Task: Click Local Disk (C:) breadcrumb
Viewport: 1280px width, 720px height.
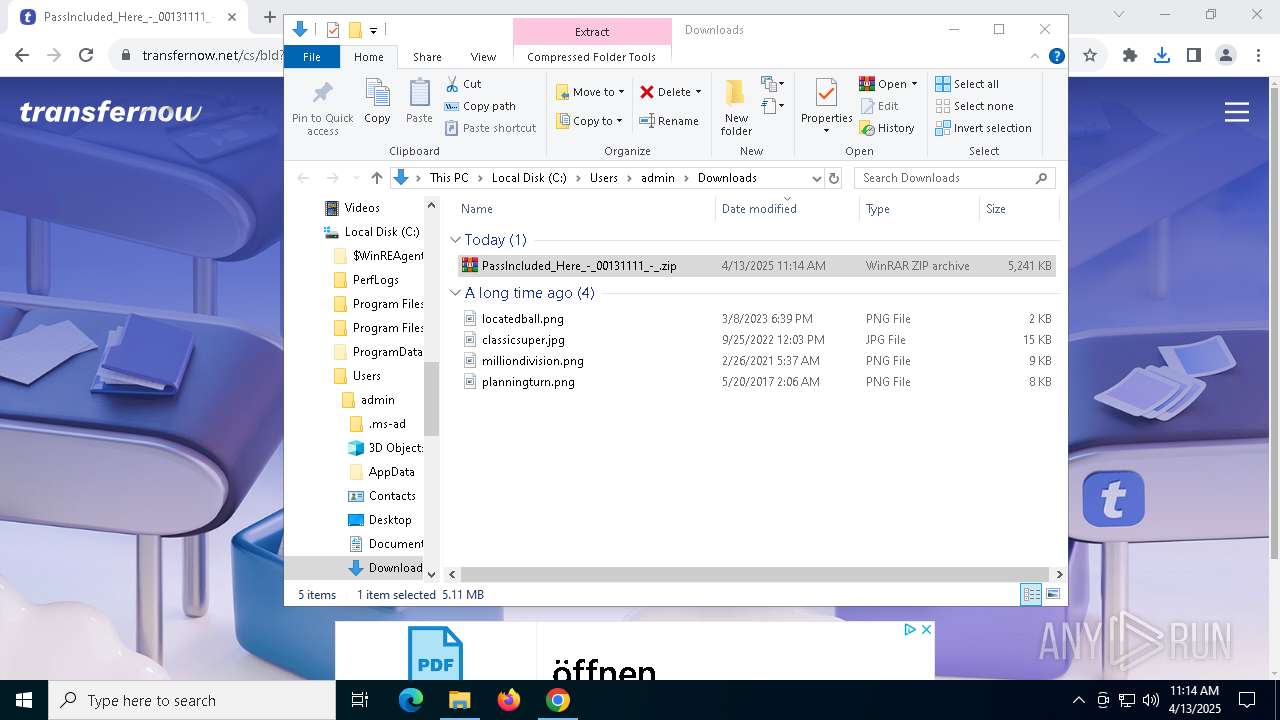Action: (x=529, y=178)
